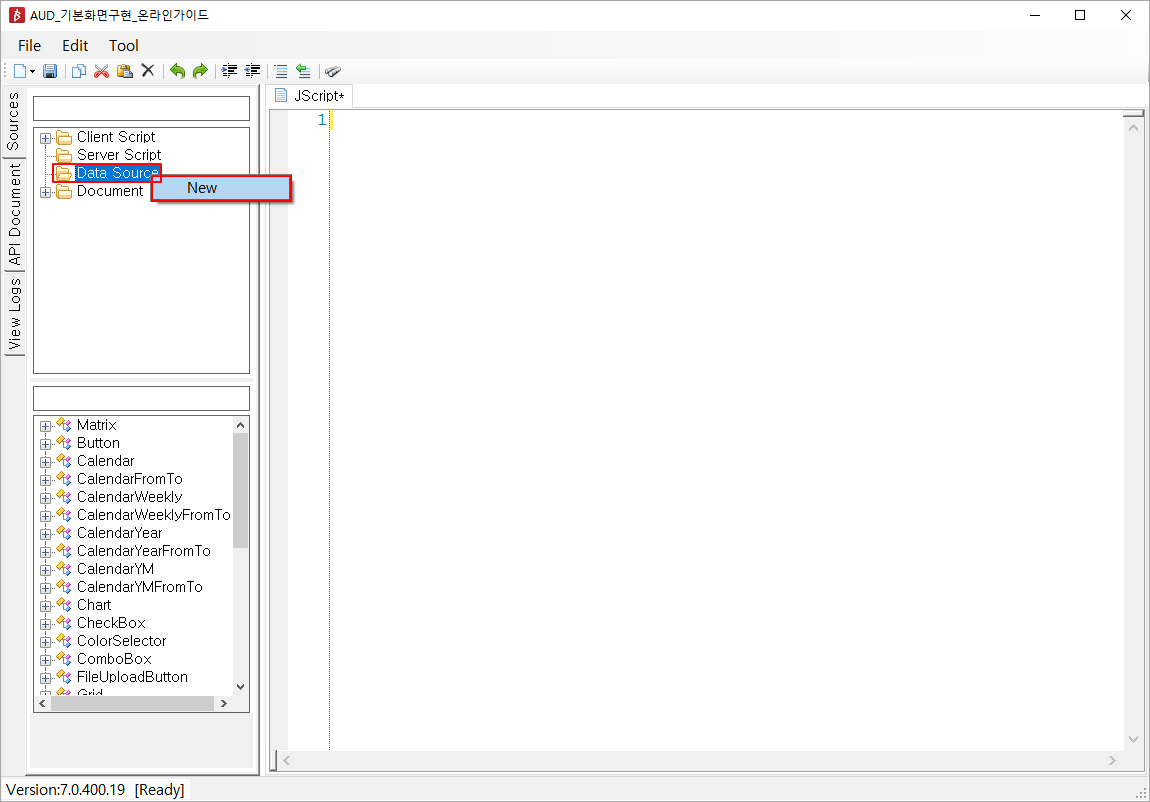Viewport: 1150px width, 802px height.
Task: Select CalendarYearFromTo in the component list
Action: coord(144,551)
